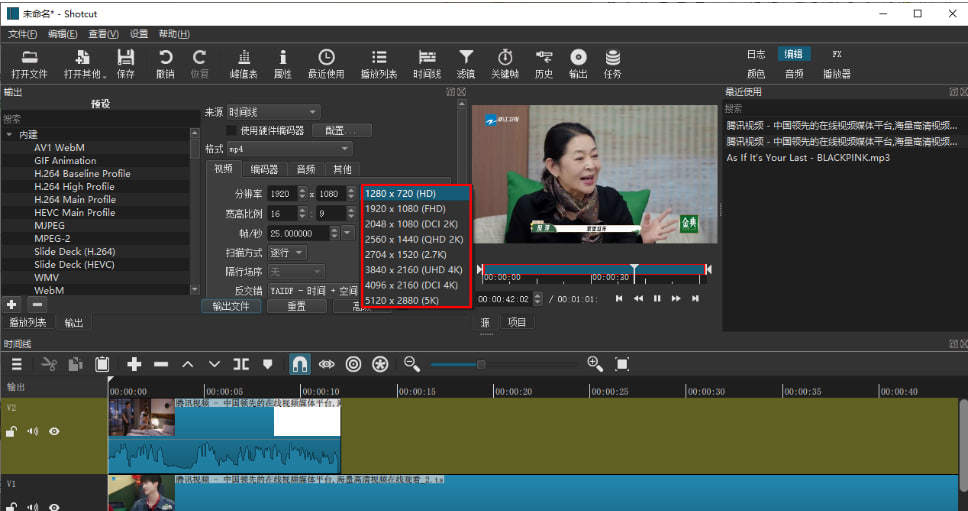This screenshot has height=511, width=968.
Task: Toggle the timeline snapping magnet icon
Action: pos(300,364)
